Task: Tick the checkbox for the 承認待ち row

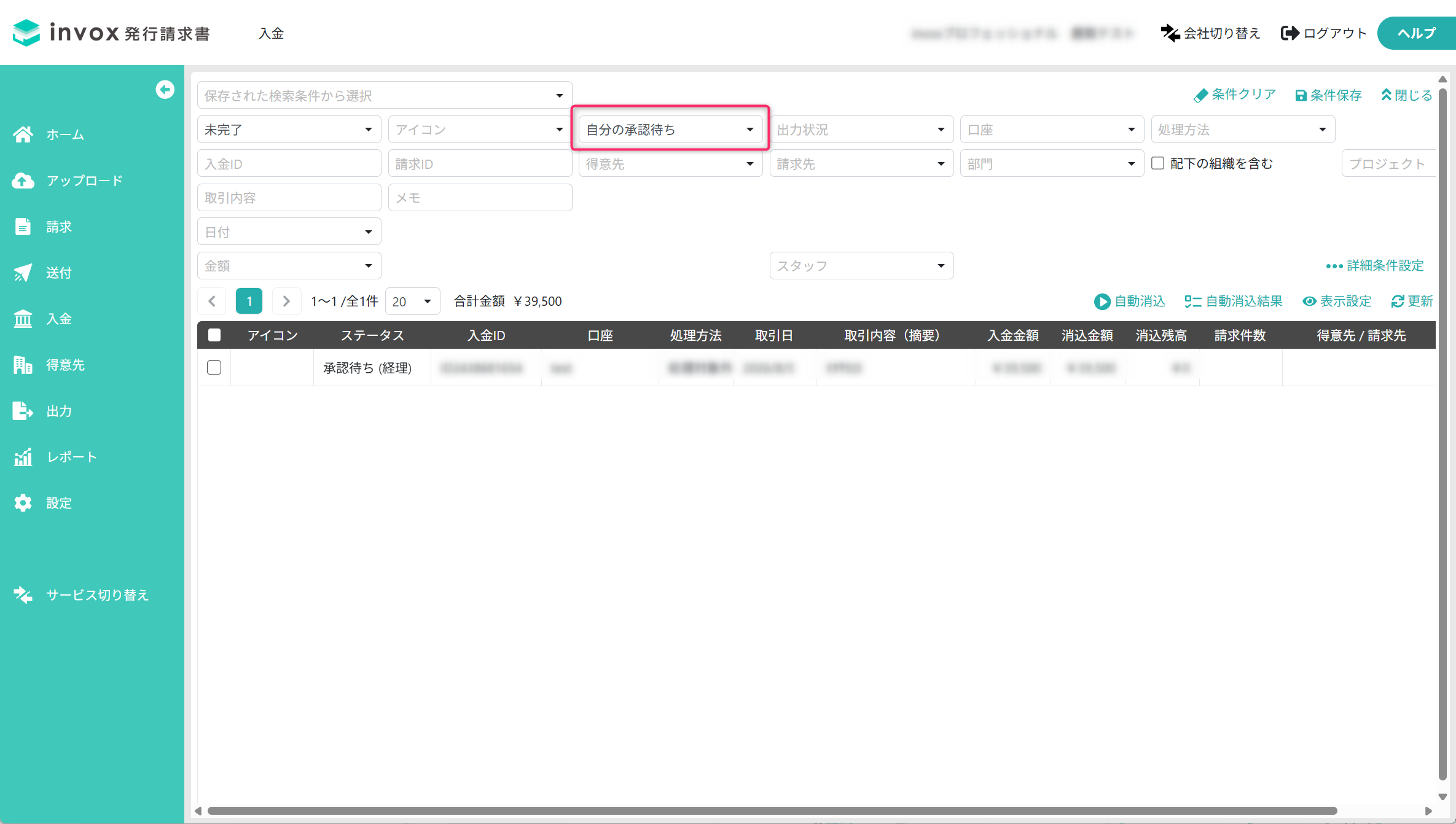Action: 214,368
